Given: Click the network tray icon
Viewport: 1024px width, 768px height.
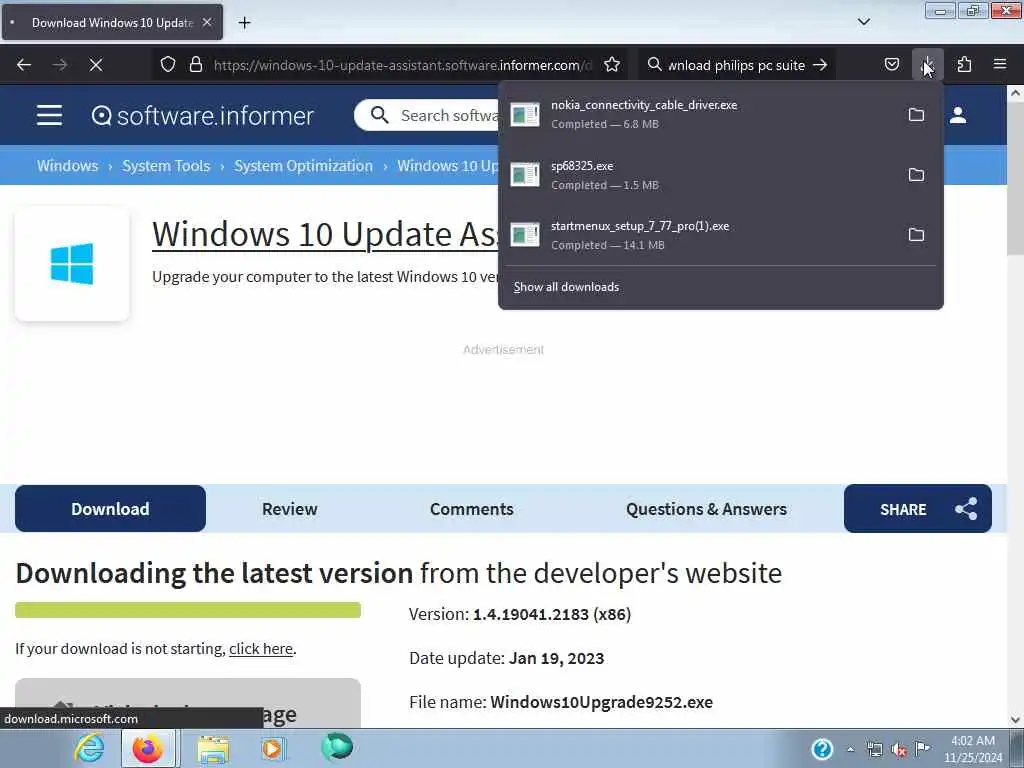Looking at the screenshot, I should pos(875,749).
